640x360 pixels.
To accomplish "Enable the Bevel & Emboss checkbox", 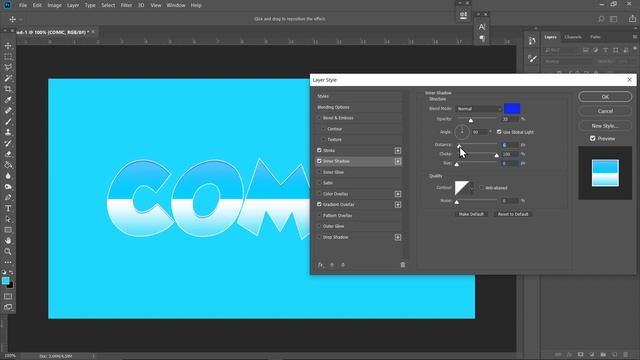I will click(x=319, y=118).
